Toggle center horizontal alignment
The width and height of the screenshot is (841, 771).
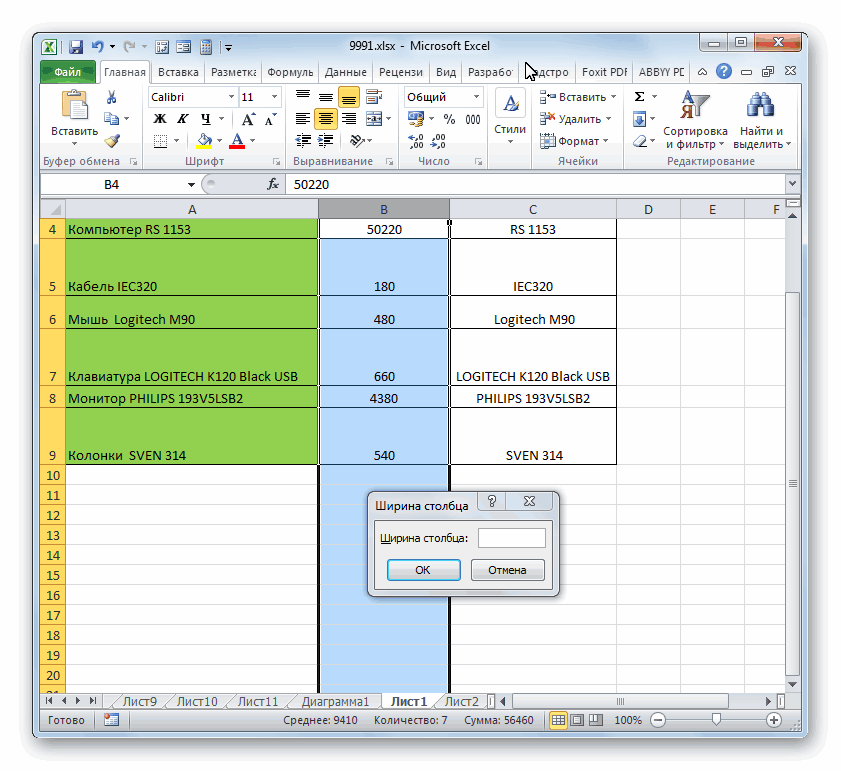tap(326, 119)
